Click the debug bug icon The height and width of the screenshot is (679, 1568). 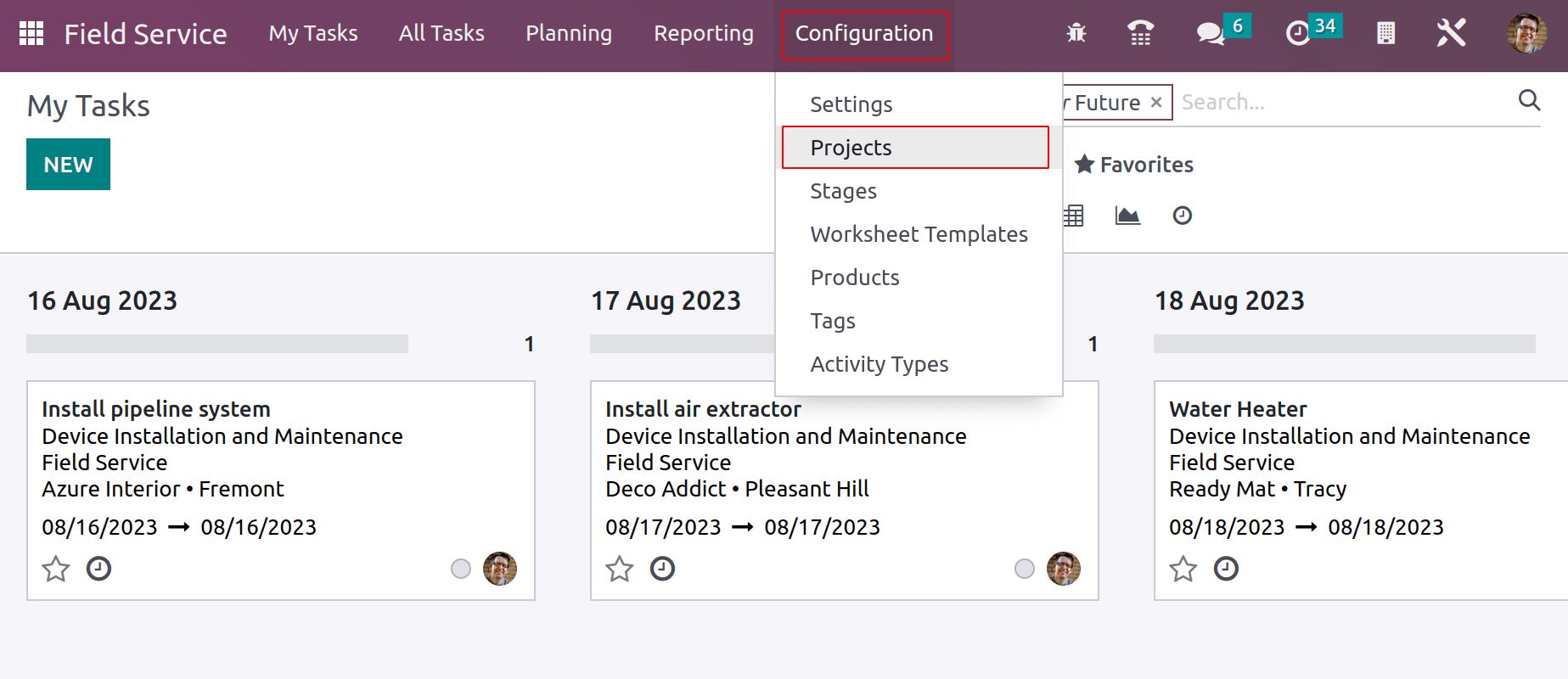tap(1076, 33)
